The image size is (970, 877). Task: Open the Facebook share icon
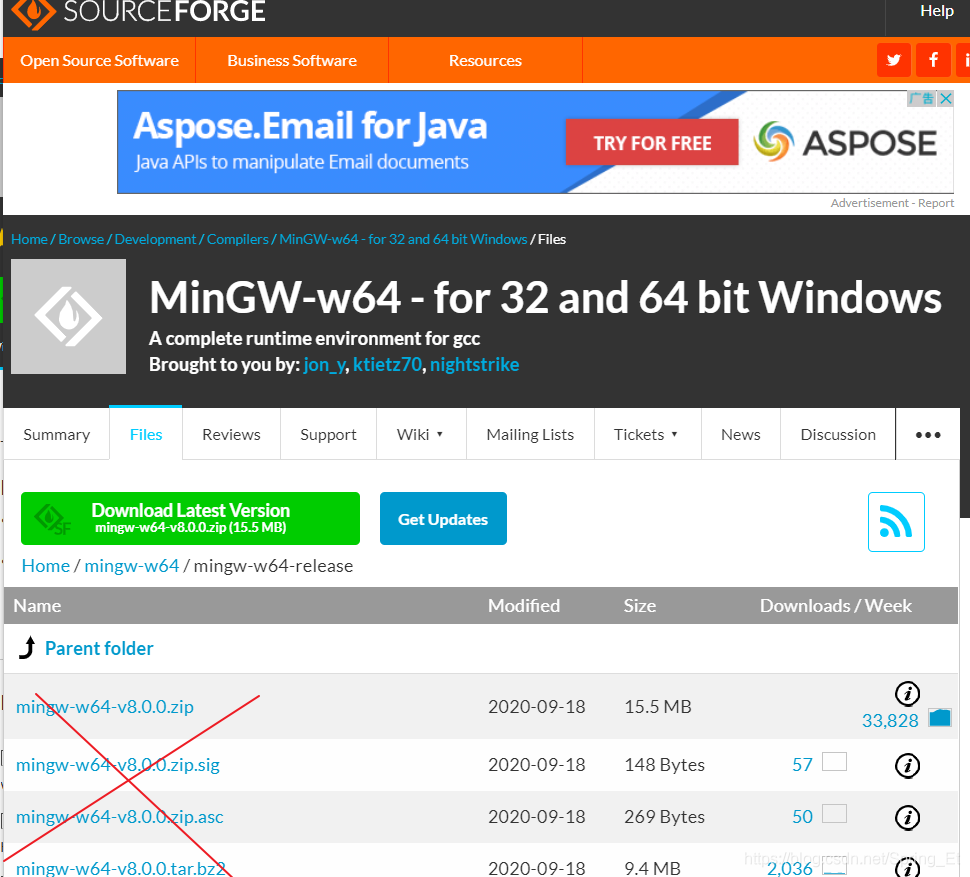pyautogui.click(x=933, y=60)
